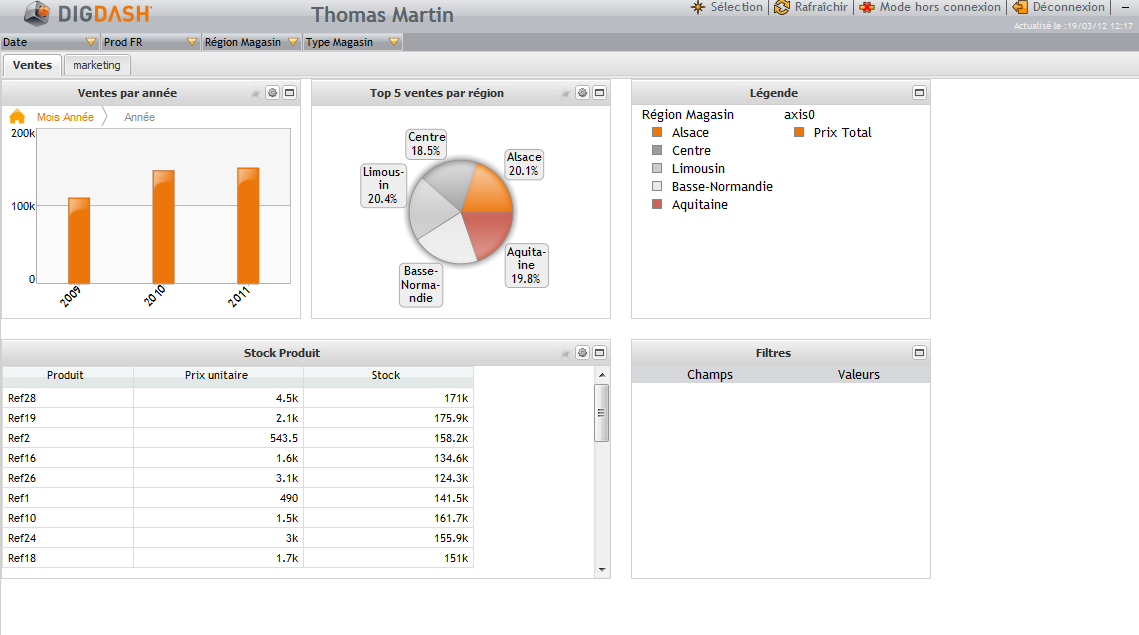Click the Déconnexion logout icon
The image size is (1139, 635).
[1020, 7]
